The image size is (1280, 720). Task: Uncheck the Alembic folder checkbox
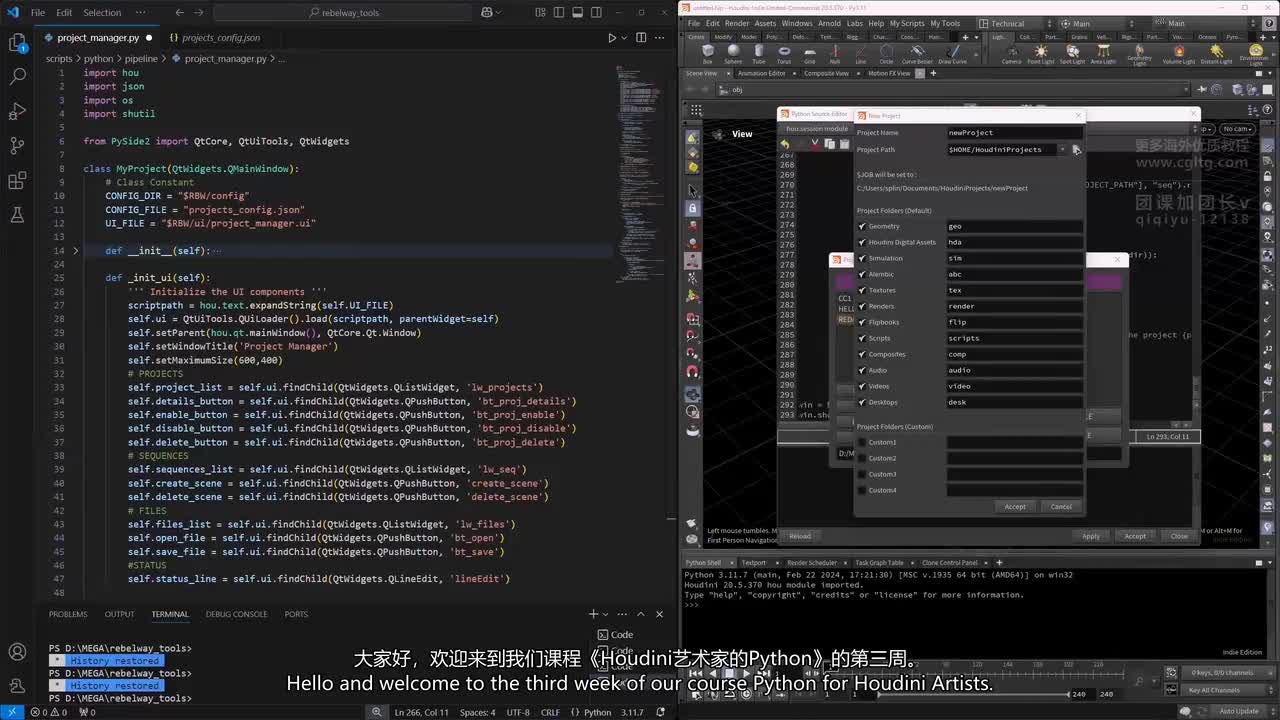(862, 274)
